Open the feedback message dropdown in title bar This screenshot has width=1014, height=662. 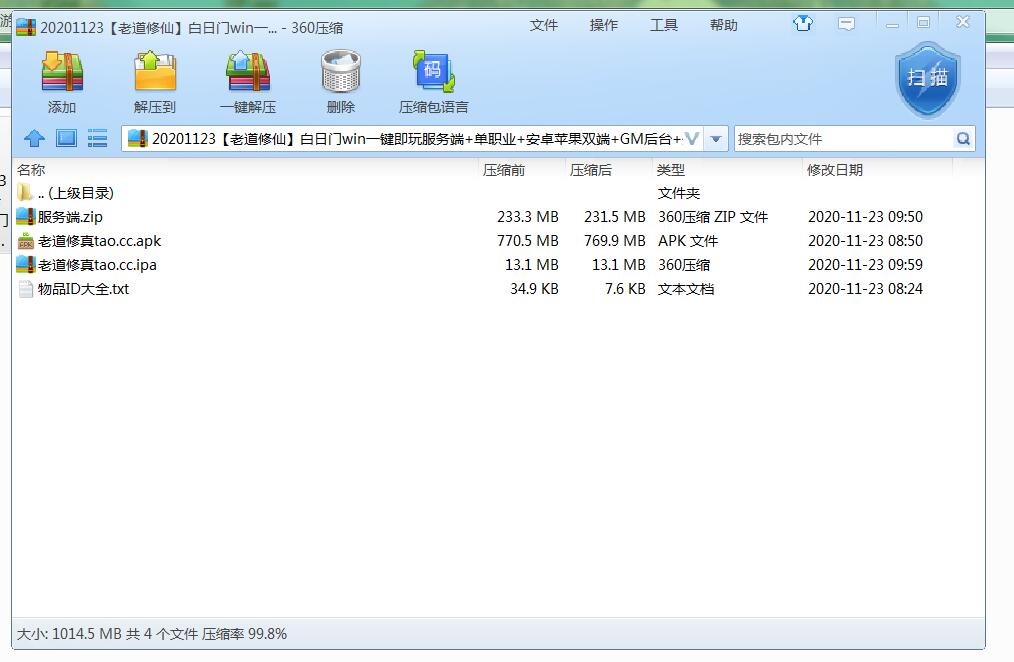[x=847, y=24]
